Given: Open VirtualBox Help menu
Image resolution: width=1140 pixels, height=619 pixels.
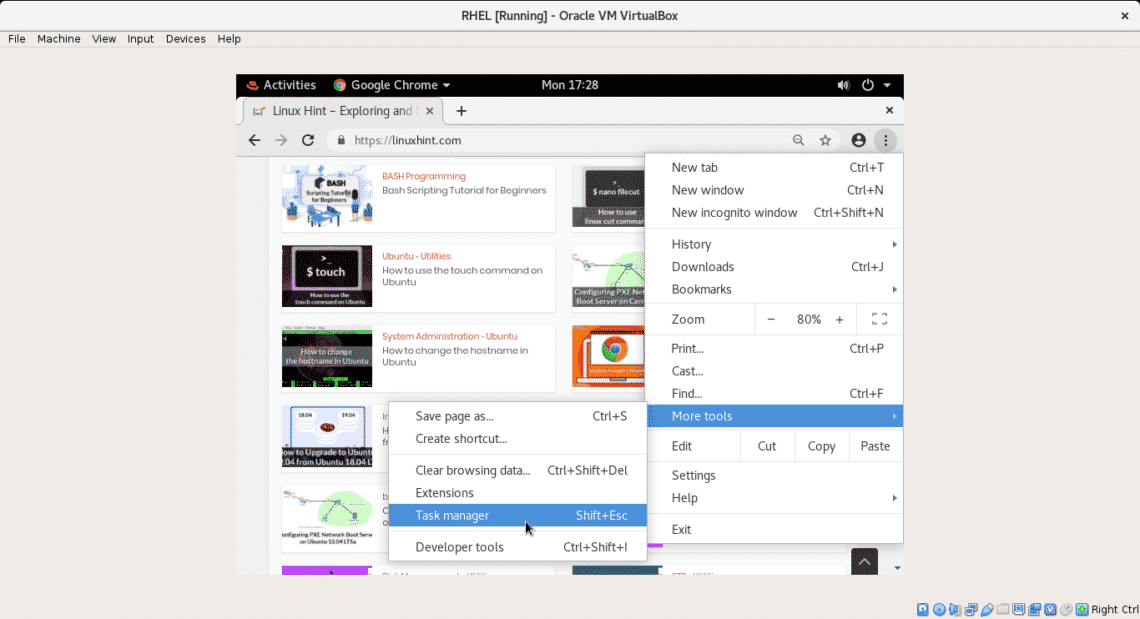Looking at the screenshot, I should pyautogui.click(x=229, y=39).
